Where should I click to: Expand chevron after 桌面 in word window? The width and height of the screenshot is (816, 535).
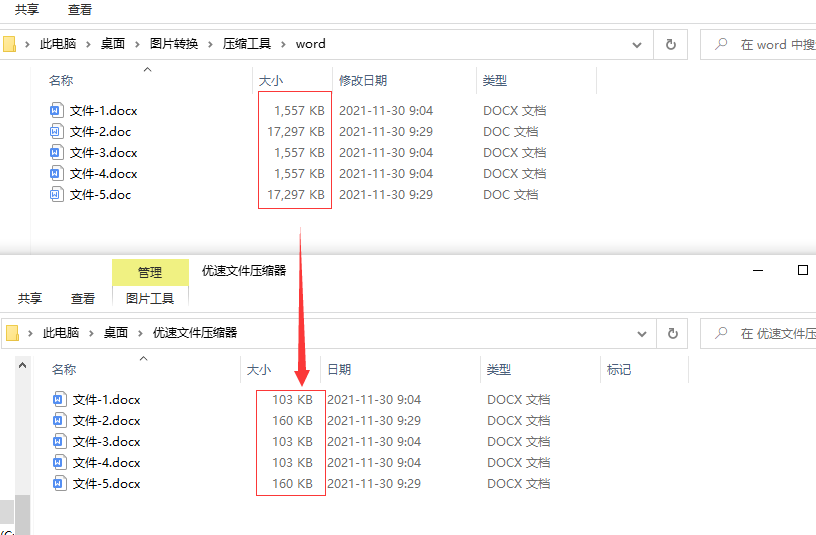tap(137, 44)
